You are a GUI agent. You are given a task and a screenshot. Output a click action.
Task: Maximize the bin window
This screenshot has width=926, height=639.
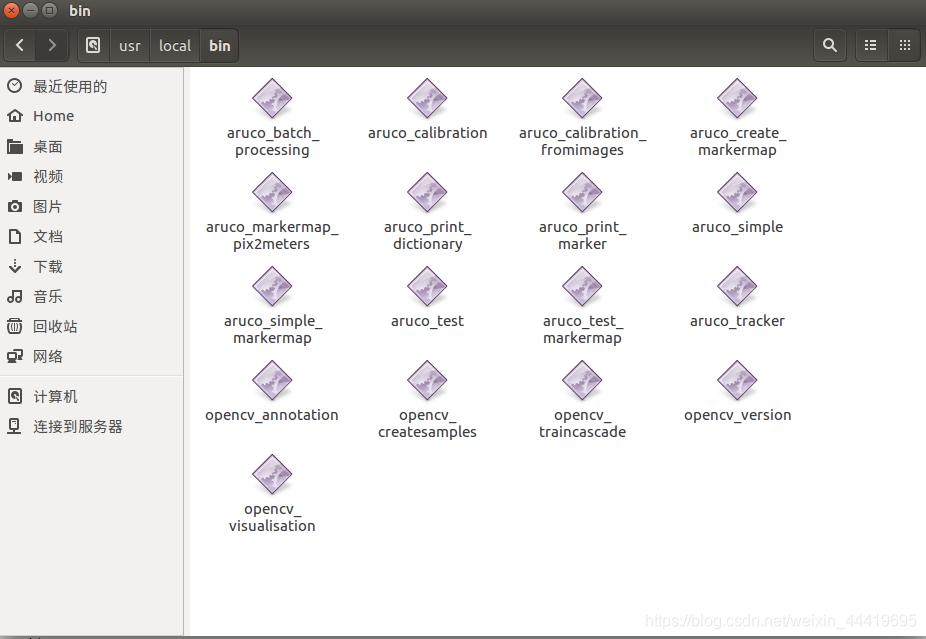pyautogui.click(x=50, y=10)
